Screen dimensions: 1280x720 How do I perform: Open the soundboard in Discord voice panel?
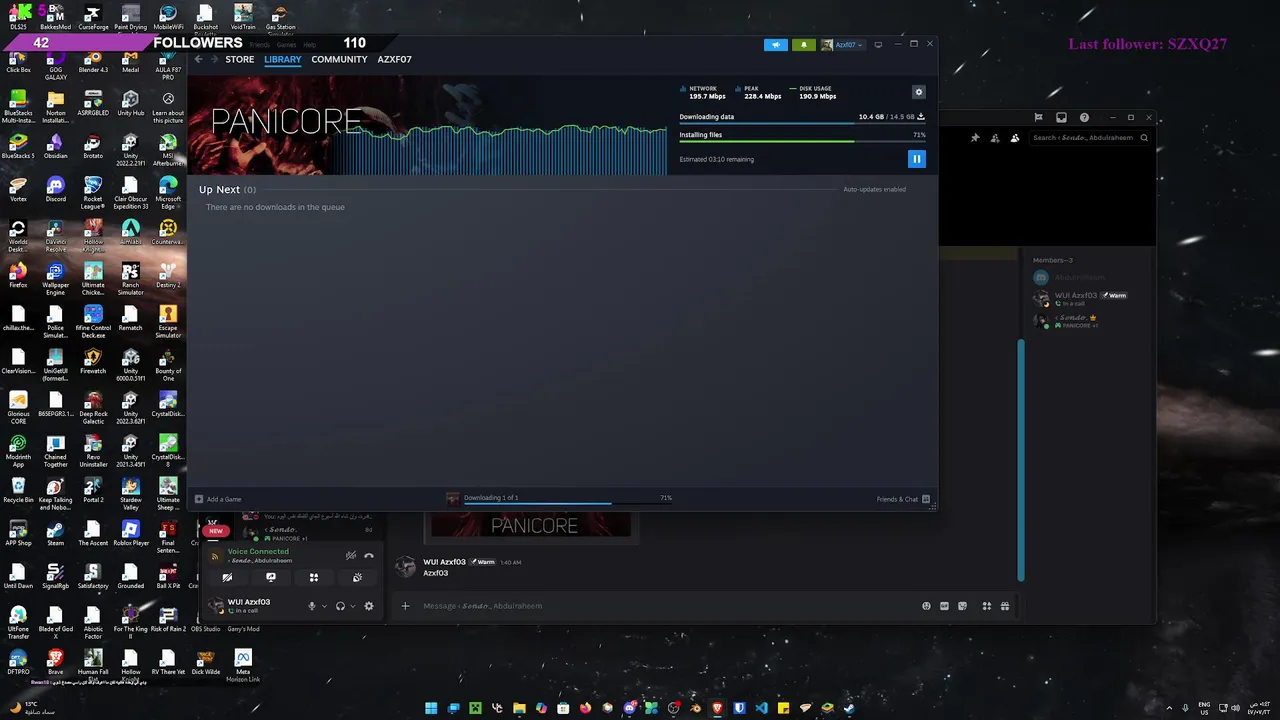357,578
